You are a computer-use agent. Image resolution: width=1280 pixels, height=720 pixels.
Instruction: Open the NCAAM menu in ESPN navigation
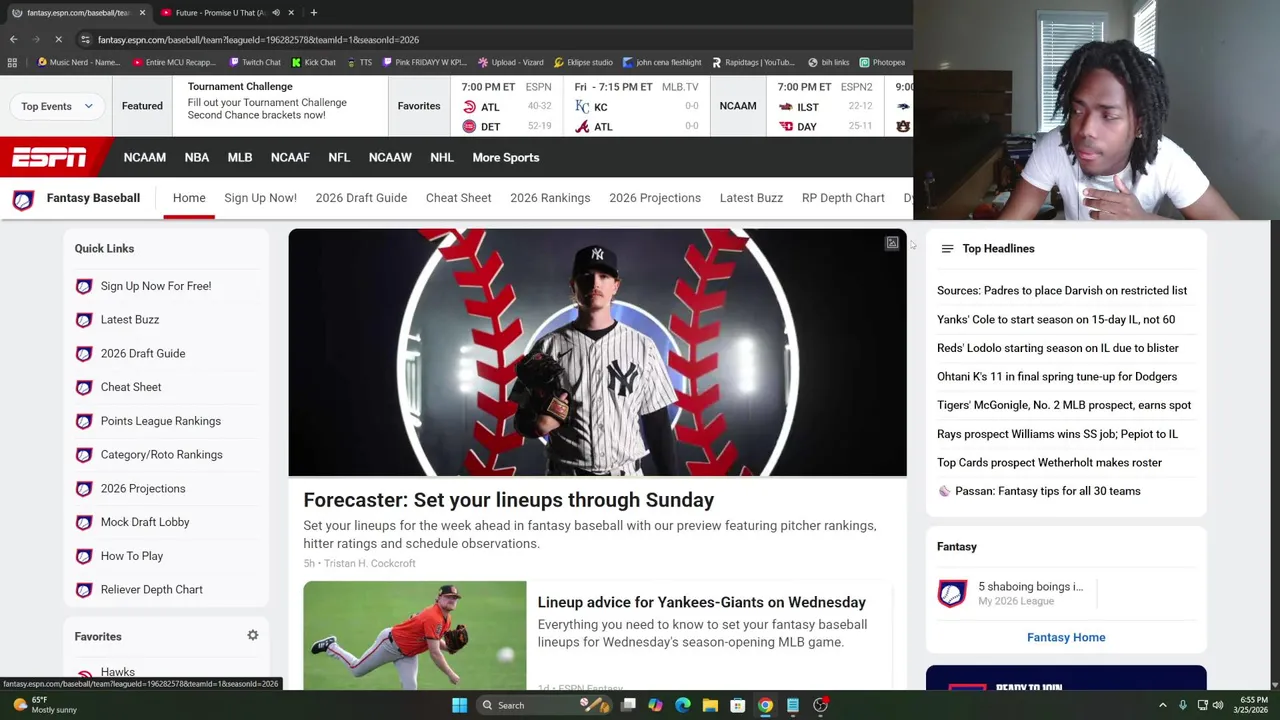(x=145, y=157)
